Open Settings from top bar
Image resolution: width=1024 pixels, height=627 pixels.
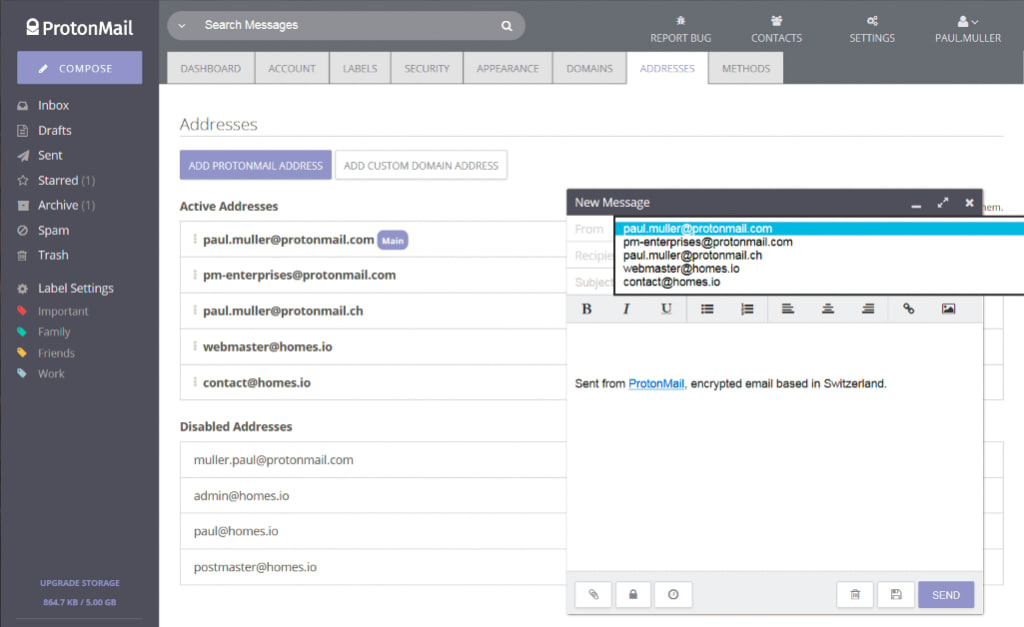[872, 30]
